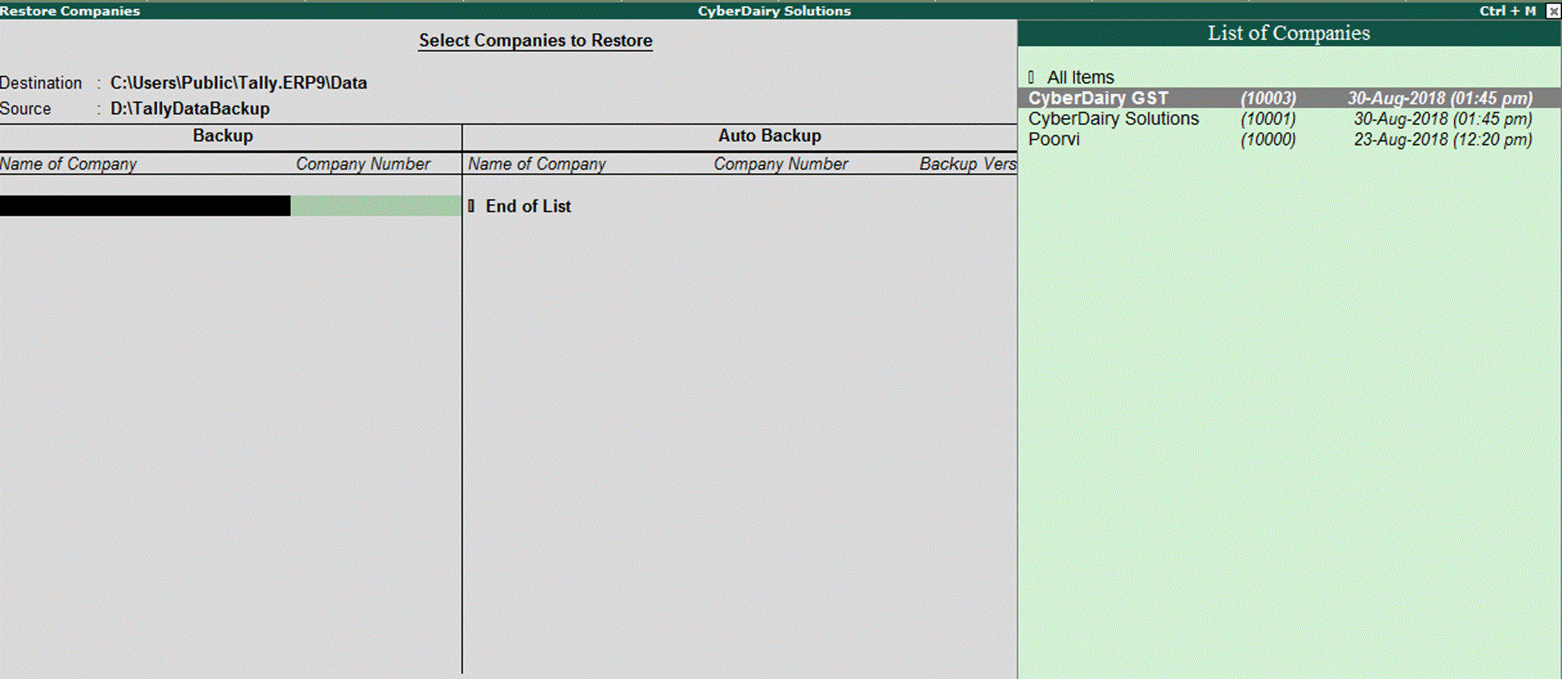The width and height of the screenshot is (1562, 679).
Task: Close the Restore Companies screen
Action: (1552, 11)
